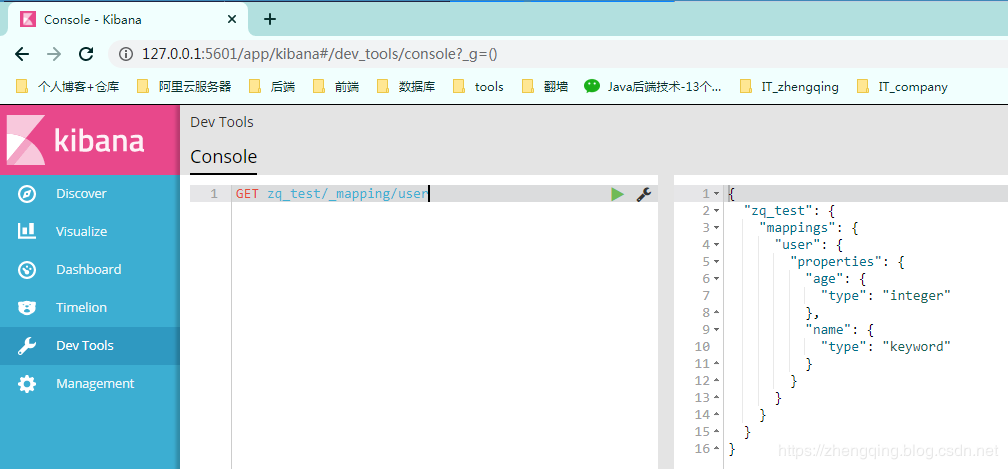
Task: Collapse the "properties" block fold arrow
Action: [x=717, y=262]
